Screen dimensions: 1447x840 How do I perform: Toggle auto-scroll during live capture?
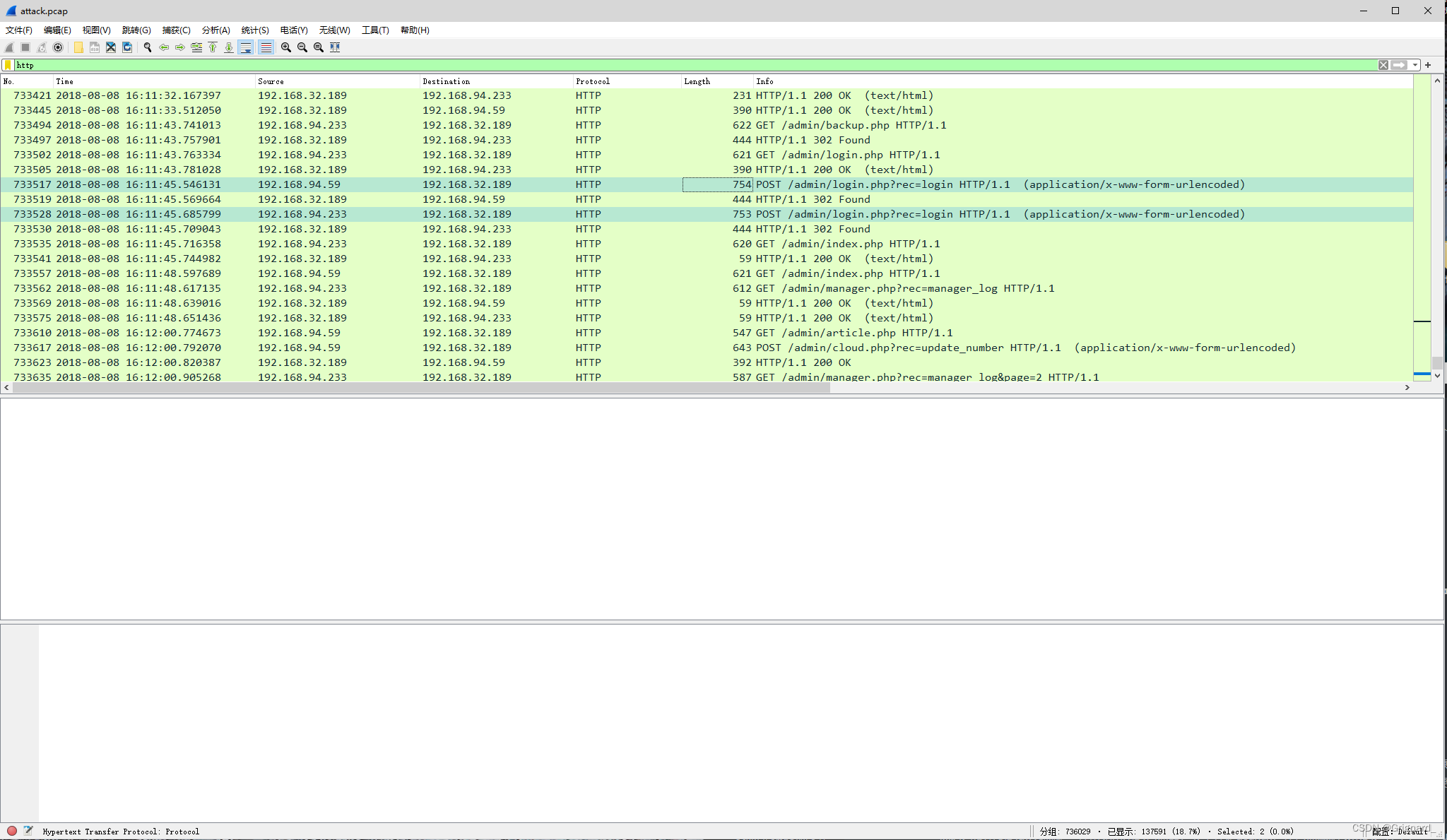click(246, 47)
